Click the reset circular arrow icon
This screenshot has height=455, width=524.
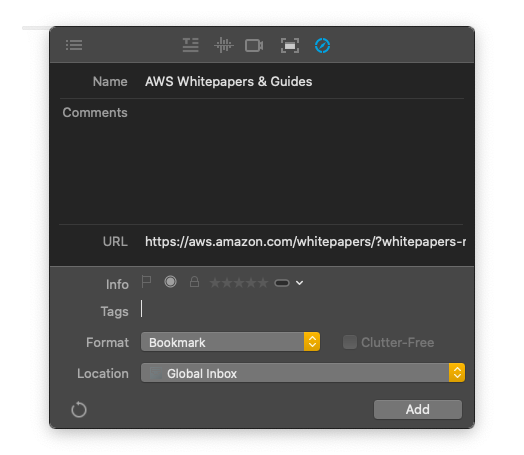pyautogui.click(x=79, y=410)
